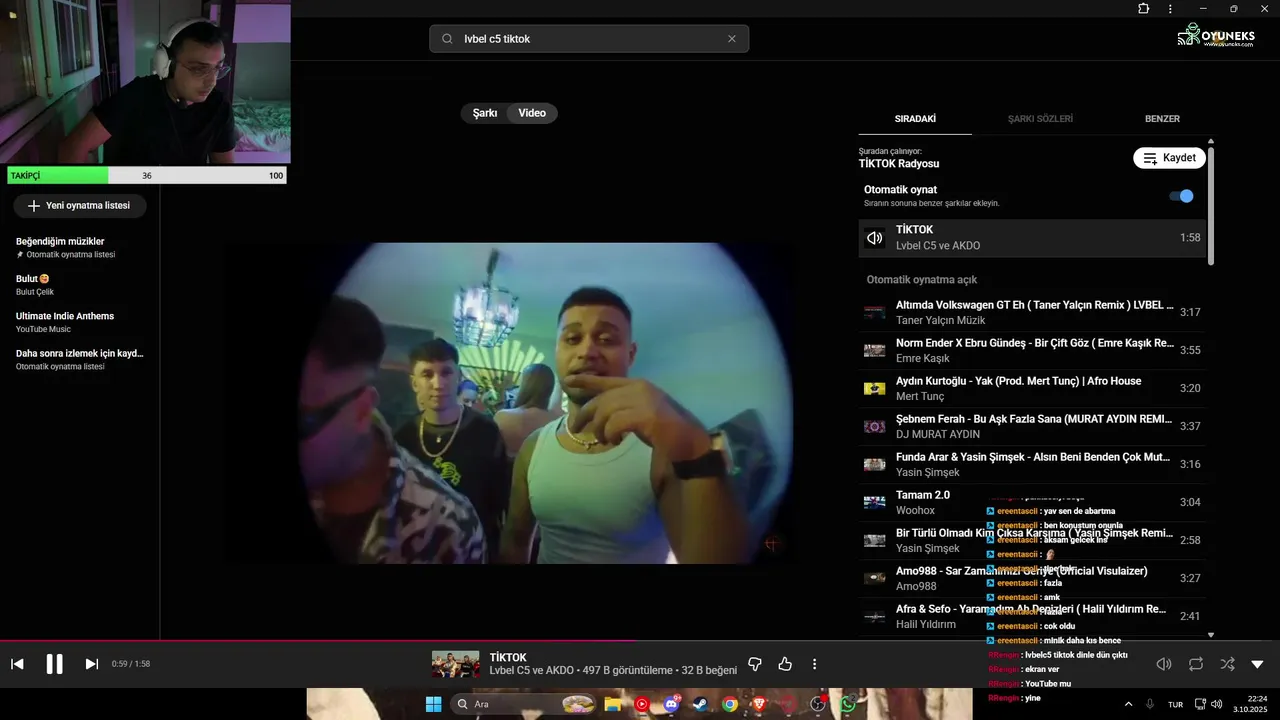
Task: Play Norm Ender X Ebru Gündeş queue item
Action: 1032,350
